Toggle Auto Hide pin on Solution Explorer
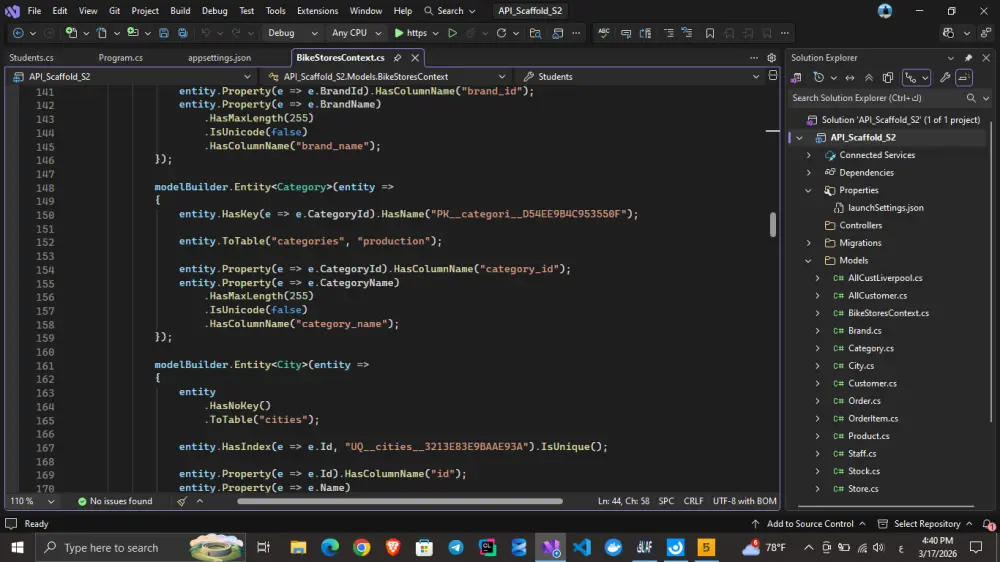Screen dimensions: 1000x562 pyautogui.click(x=968, y=57)
